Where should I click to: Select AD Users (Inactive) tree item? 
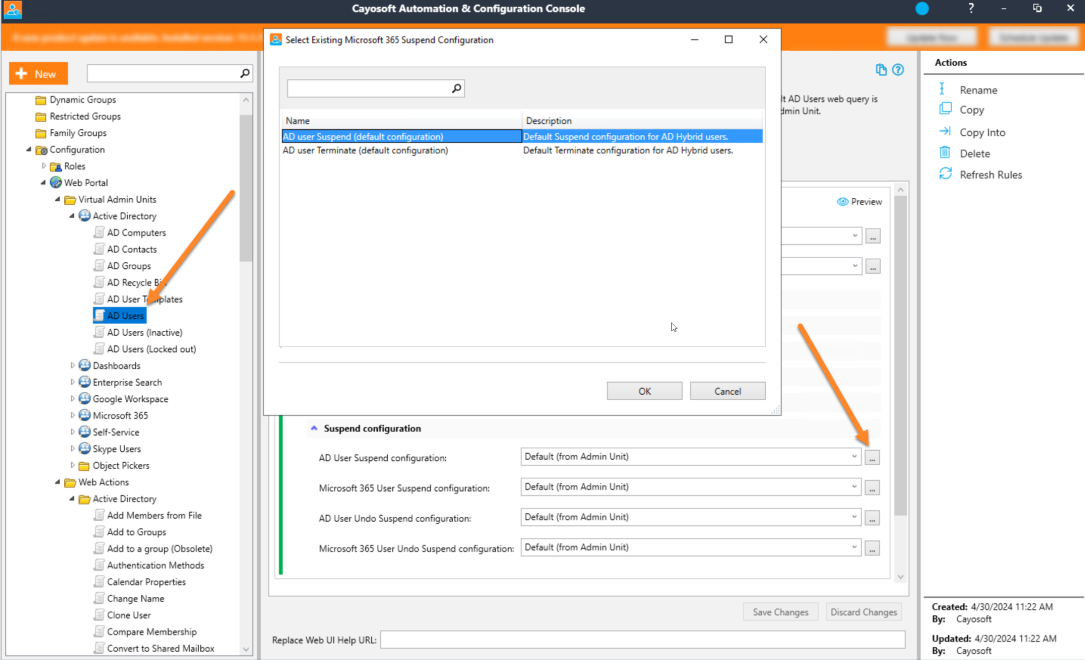coord(144,332)
